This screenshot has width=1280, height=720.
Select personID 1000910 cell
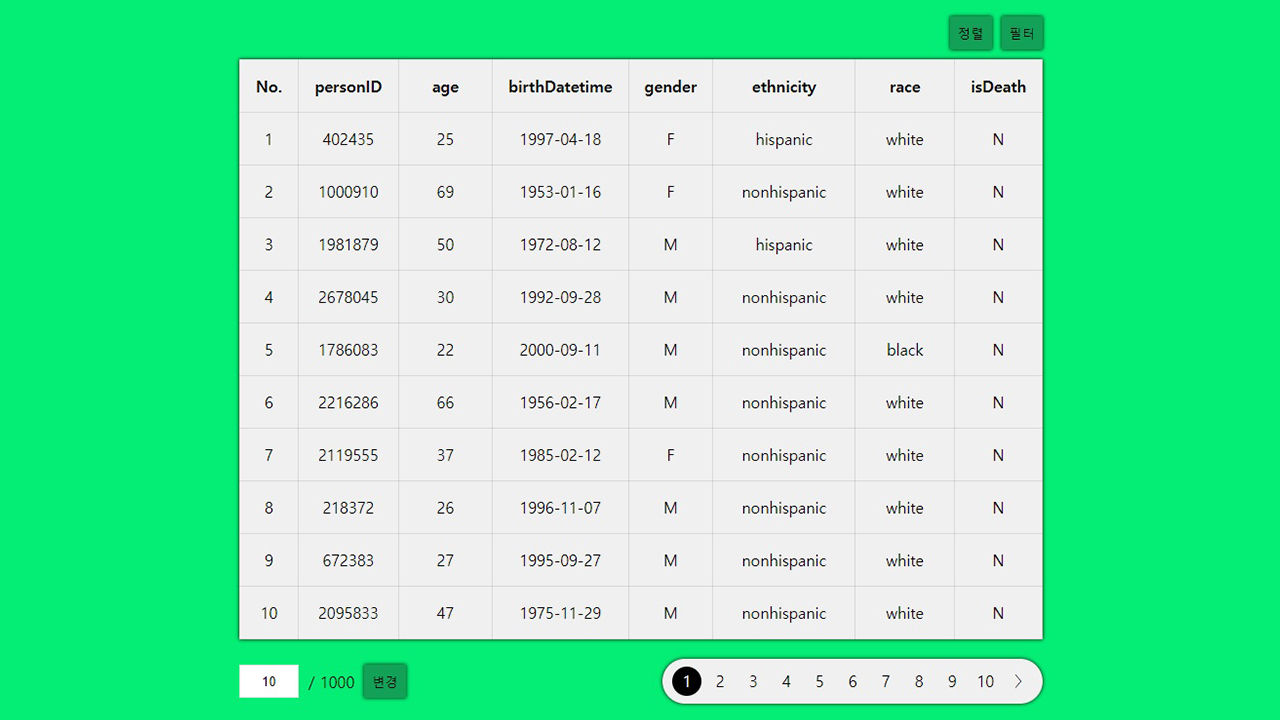[348, 192]
